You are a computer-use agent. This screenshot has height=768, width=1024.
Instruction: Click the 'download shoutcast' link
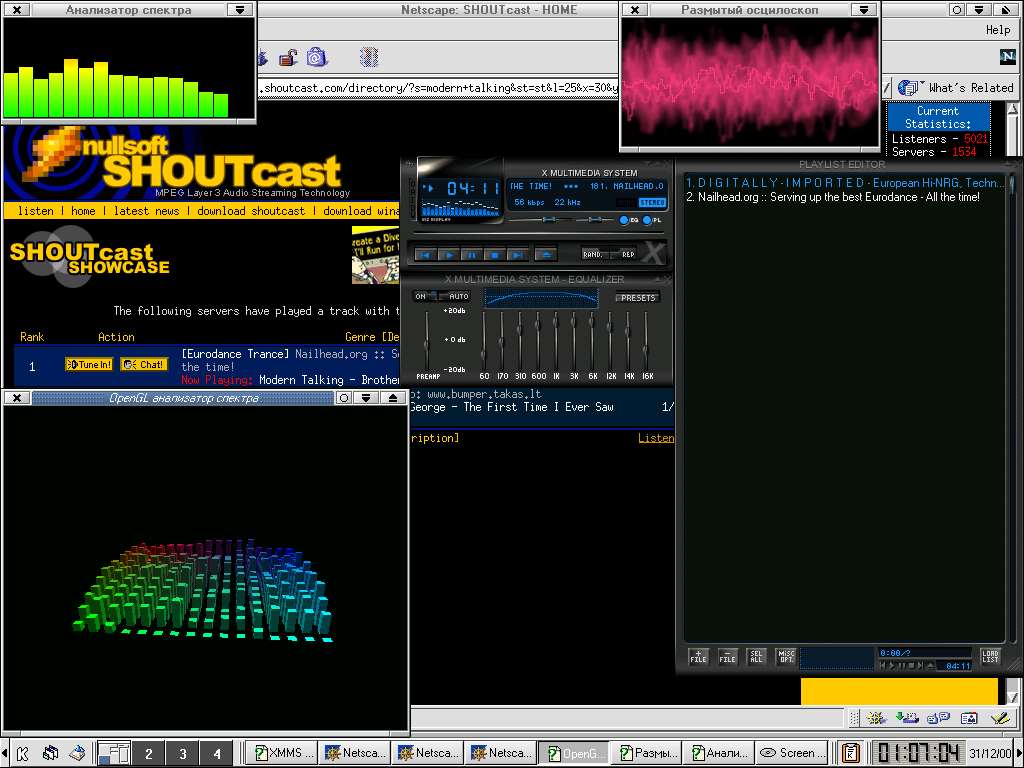coord(251,210)
